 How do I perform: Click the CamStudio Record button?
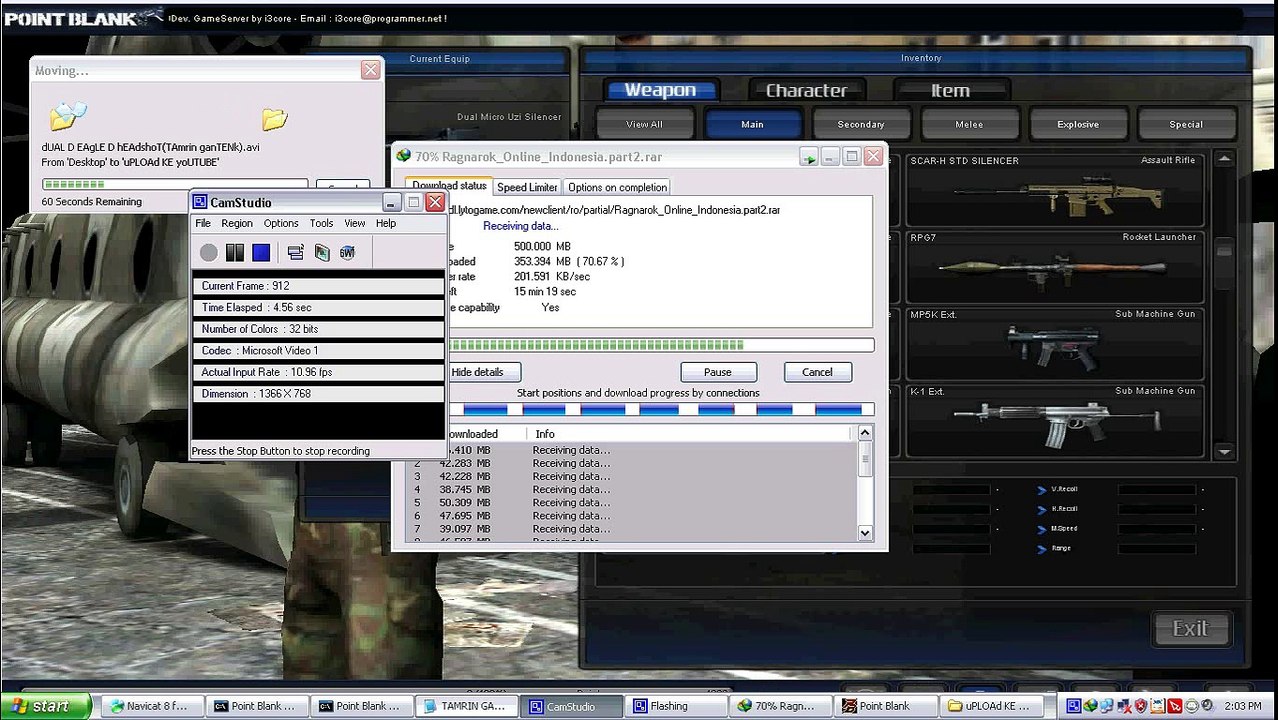pos(208,253)
